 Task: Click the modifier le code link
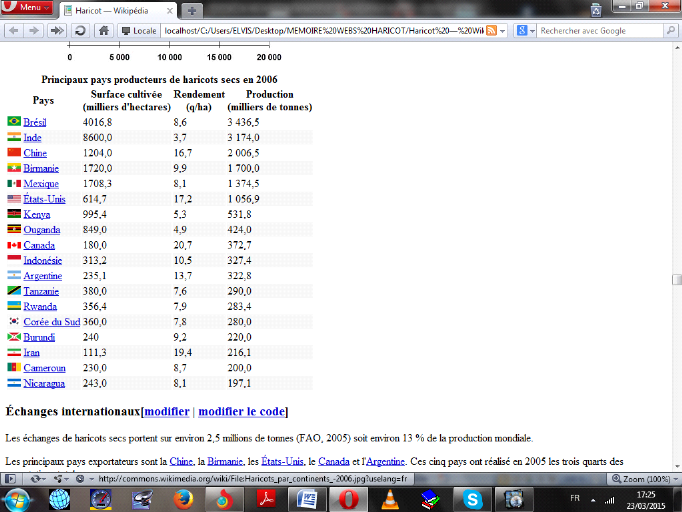pos(241,412)
